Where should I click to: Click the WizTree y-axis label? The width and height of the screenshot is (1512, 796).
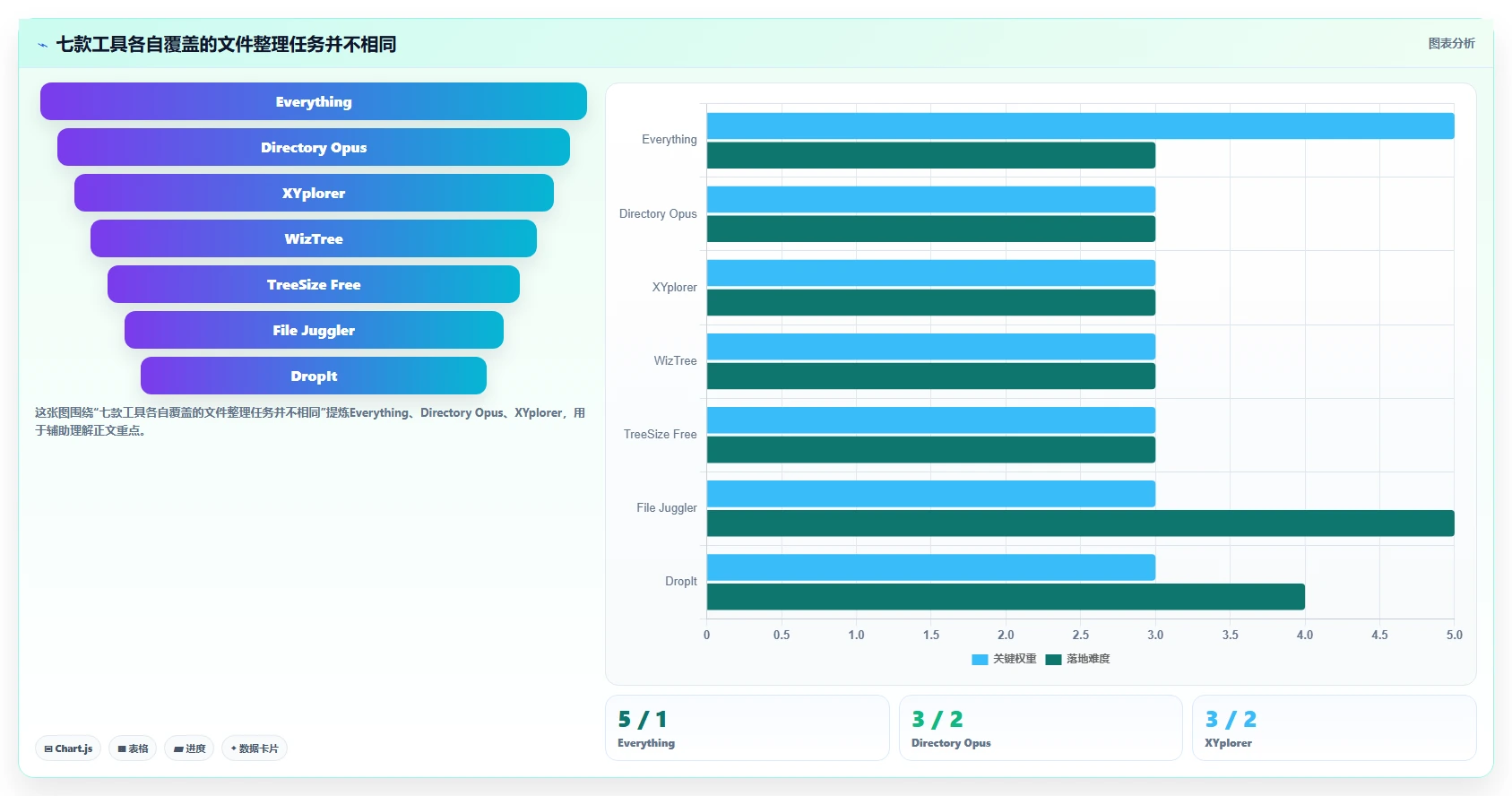tap(675, 361)
